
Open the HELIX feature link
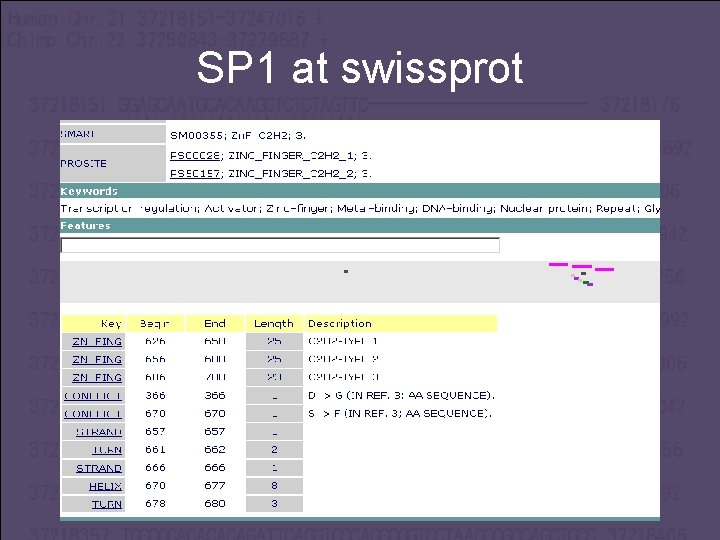(x=106, y=486)
